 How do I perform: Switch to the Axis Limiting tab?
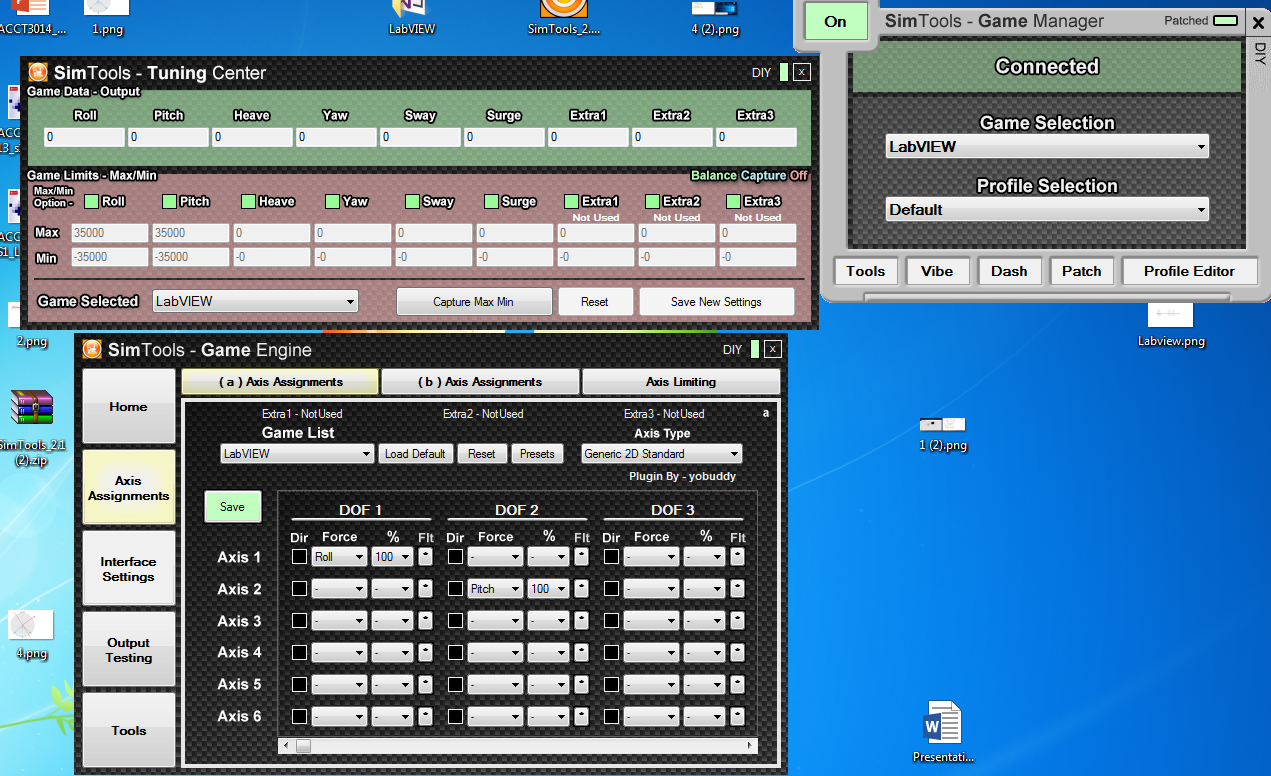681,382
